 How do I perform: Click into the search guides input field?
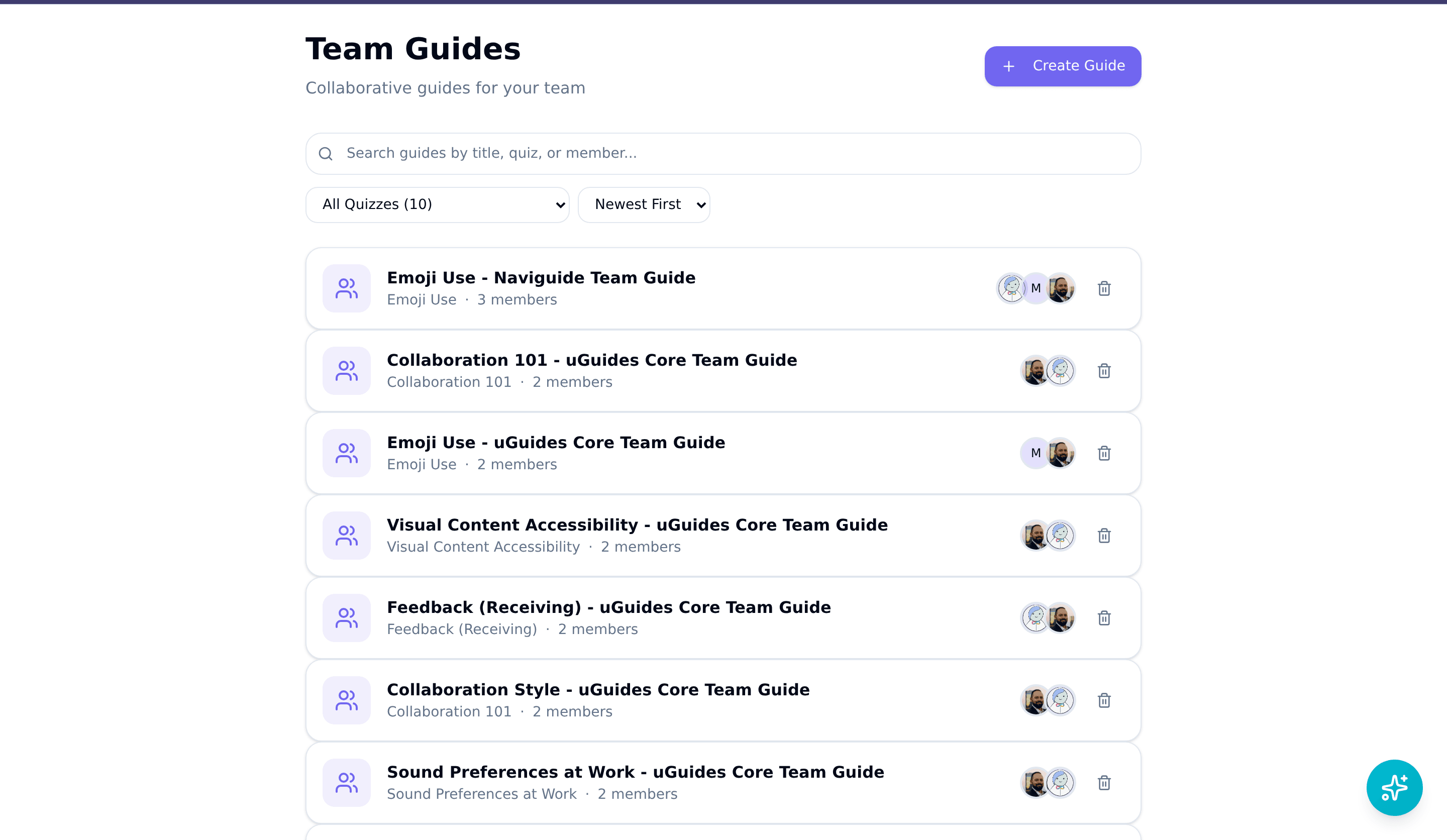pyautogui.click(x=632, y=153)
